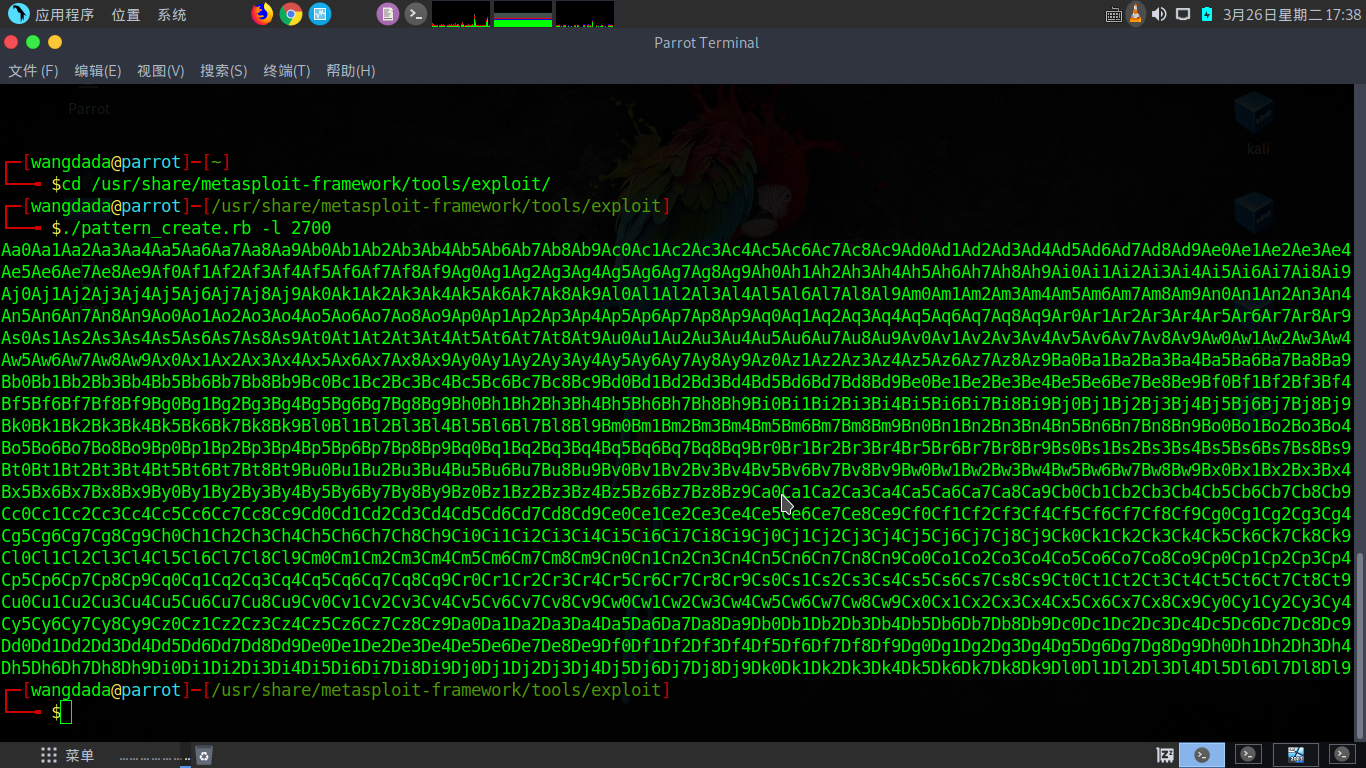
Task: Launch terminal from the top panel icon
Action: click(416, 14)
